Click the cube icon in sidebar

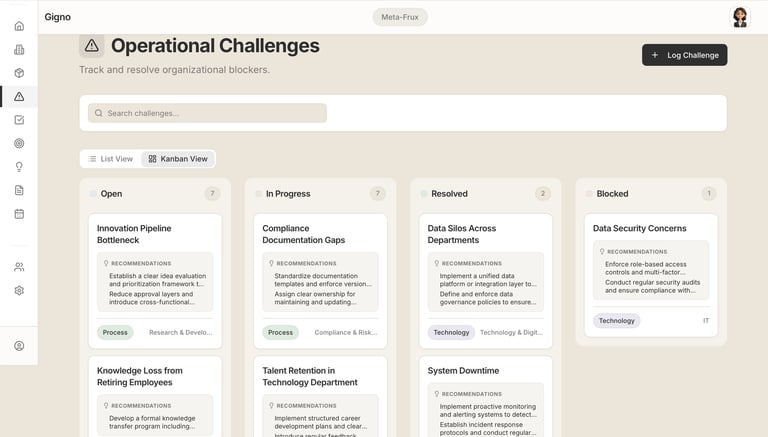click(x=19, y=73)
